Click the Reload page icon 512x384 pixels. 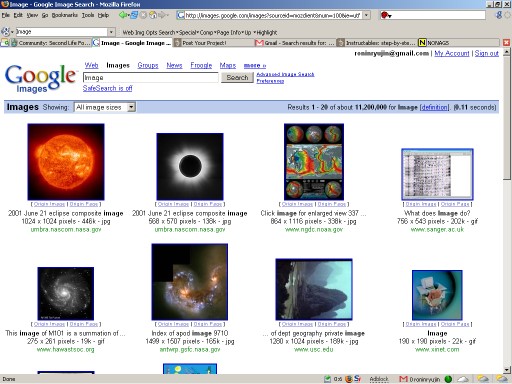pyautogui.click(x=134, y=15)
